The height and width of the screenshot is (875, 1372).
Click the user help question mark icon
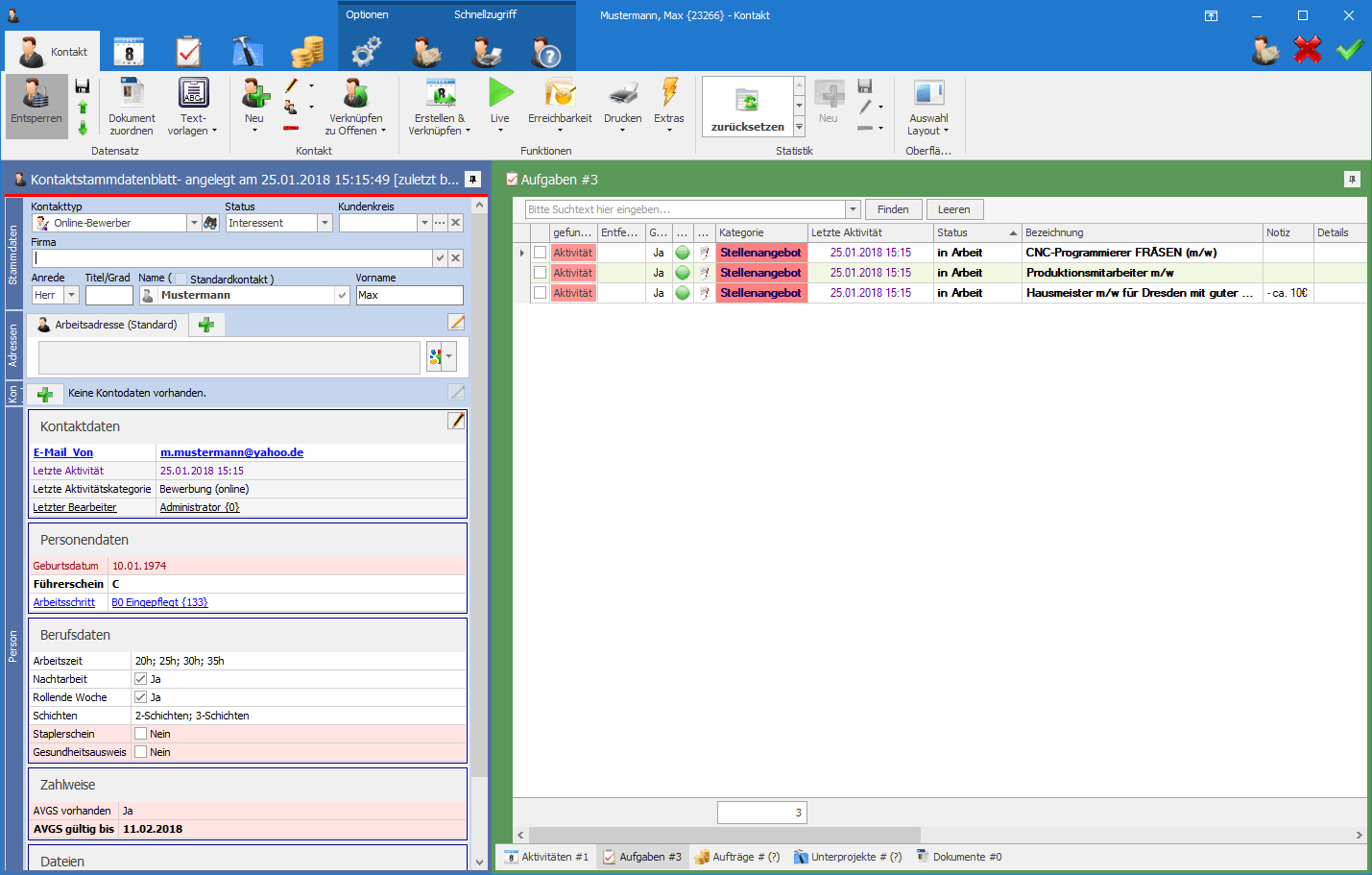(x=546, y=52)
